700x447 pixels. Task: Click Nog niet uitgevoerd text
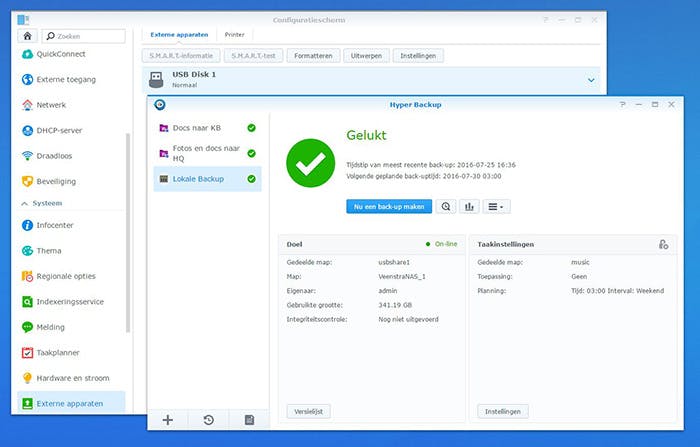(408, 319)
